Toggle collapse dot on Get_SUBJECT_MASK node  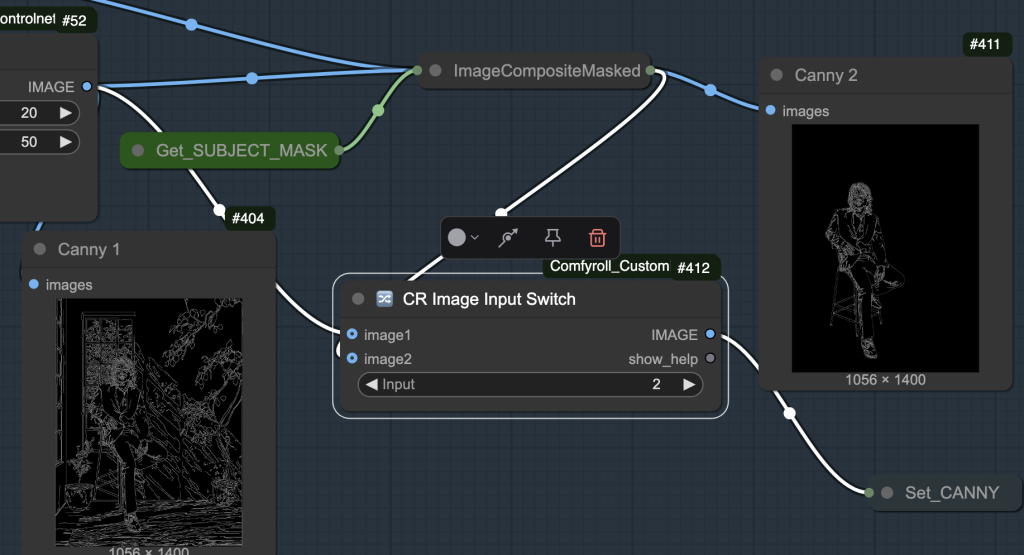click(x=138, y=150)
